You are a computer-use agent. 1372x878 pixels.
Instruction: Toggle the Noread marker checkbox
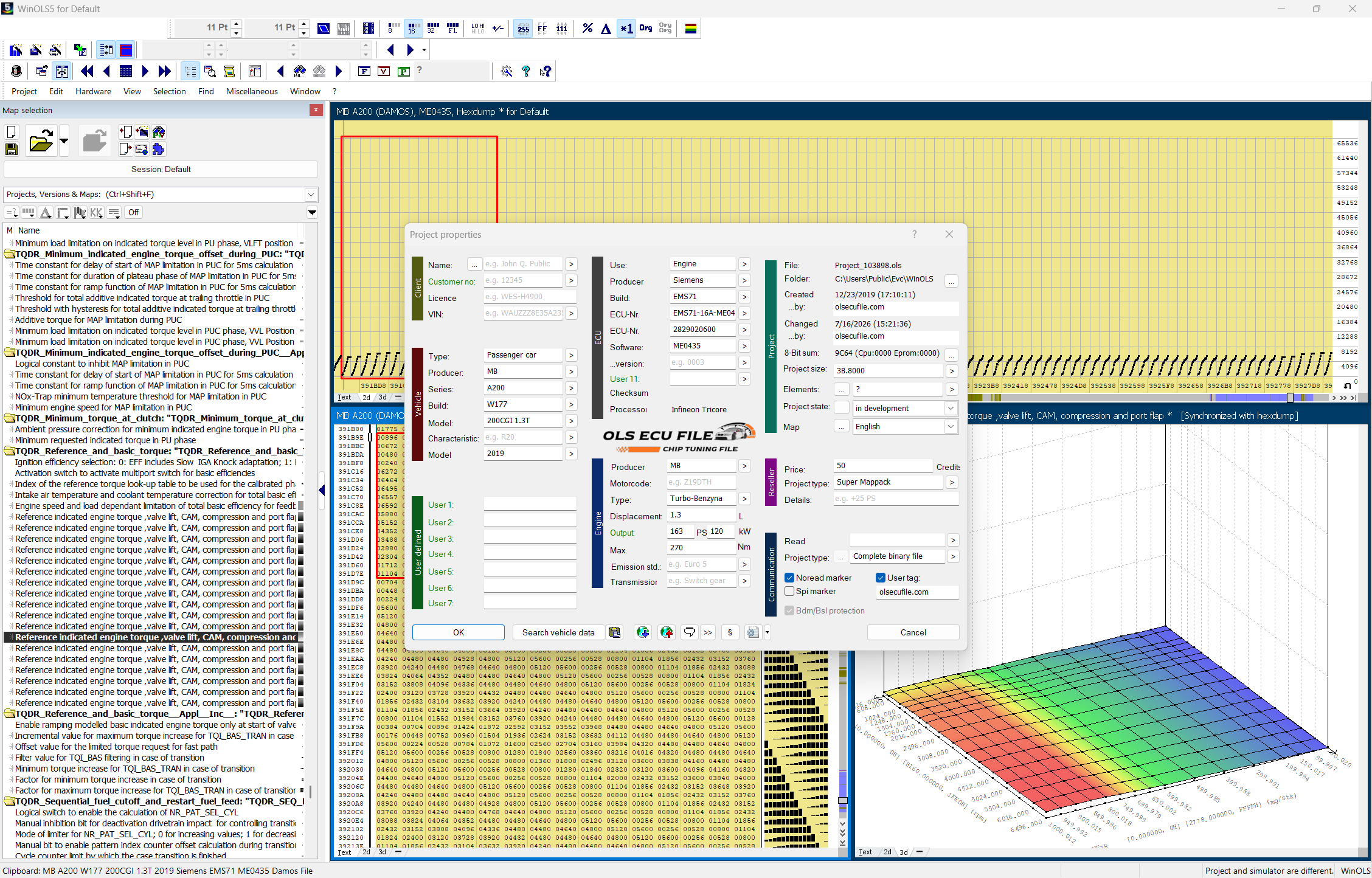pos(789,578)
